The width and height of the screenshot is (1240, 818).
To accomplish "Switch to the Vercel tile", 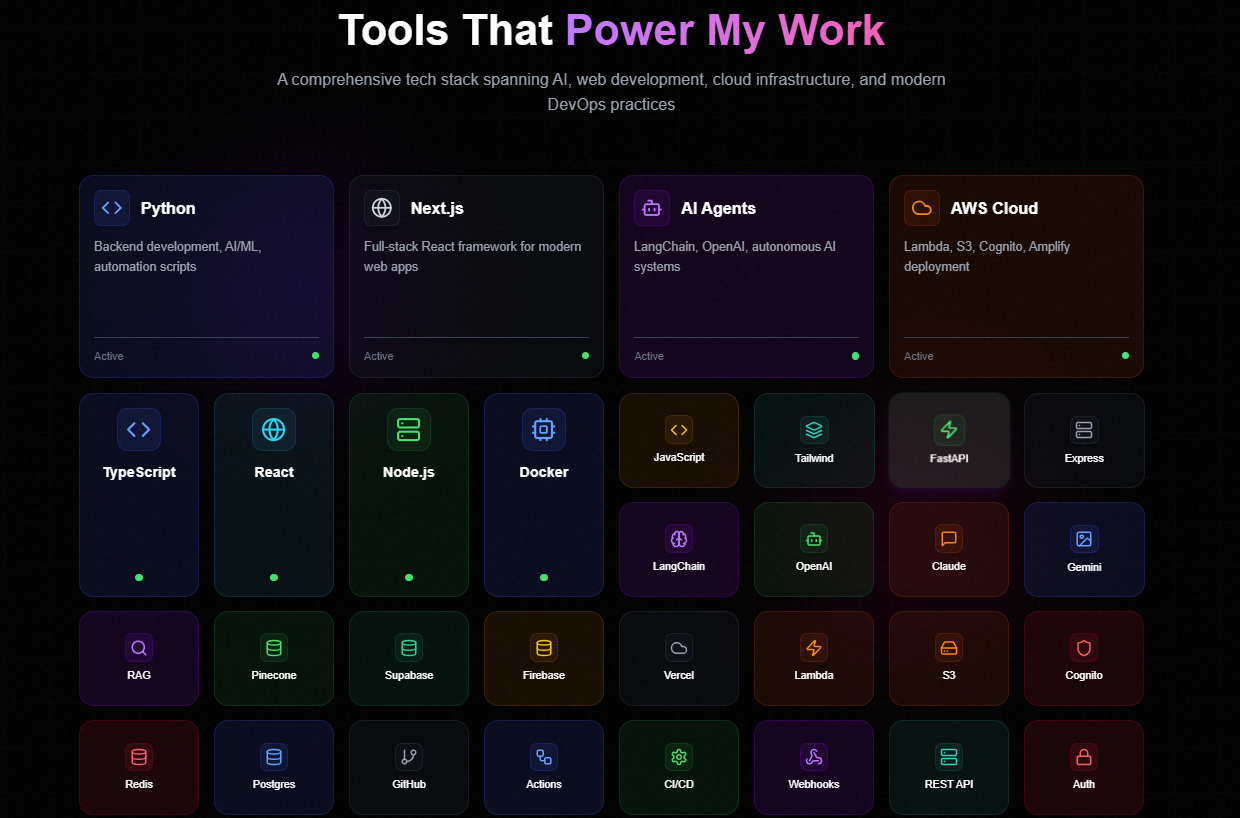I will click(679, 658).
